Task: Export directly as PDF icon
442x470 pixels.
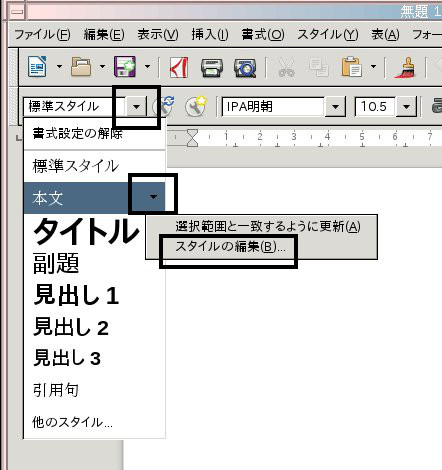Action: [x=179, y=67]
